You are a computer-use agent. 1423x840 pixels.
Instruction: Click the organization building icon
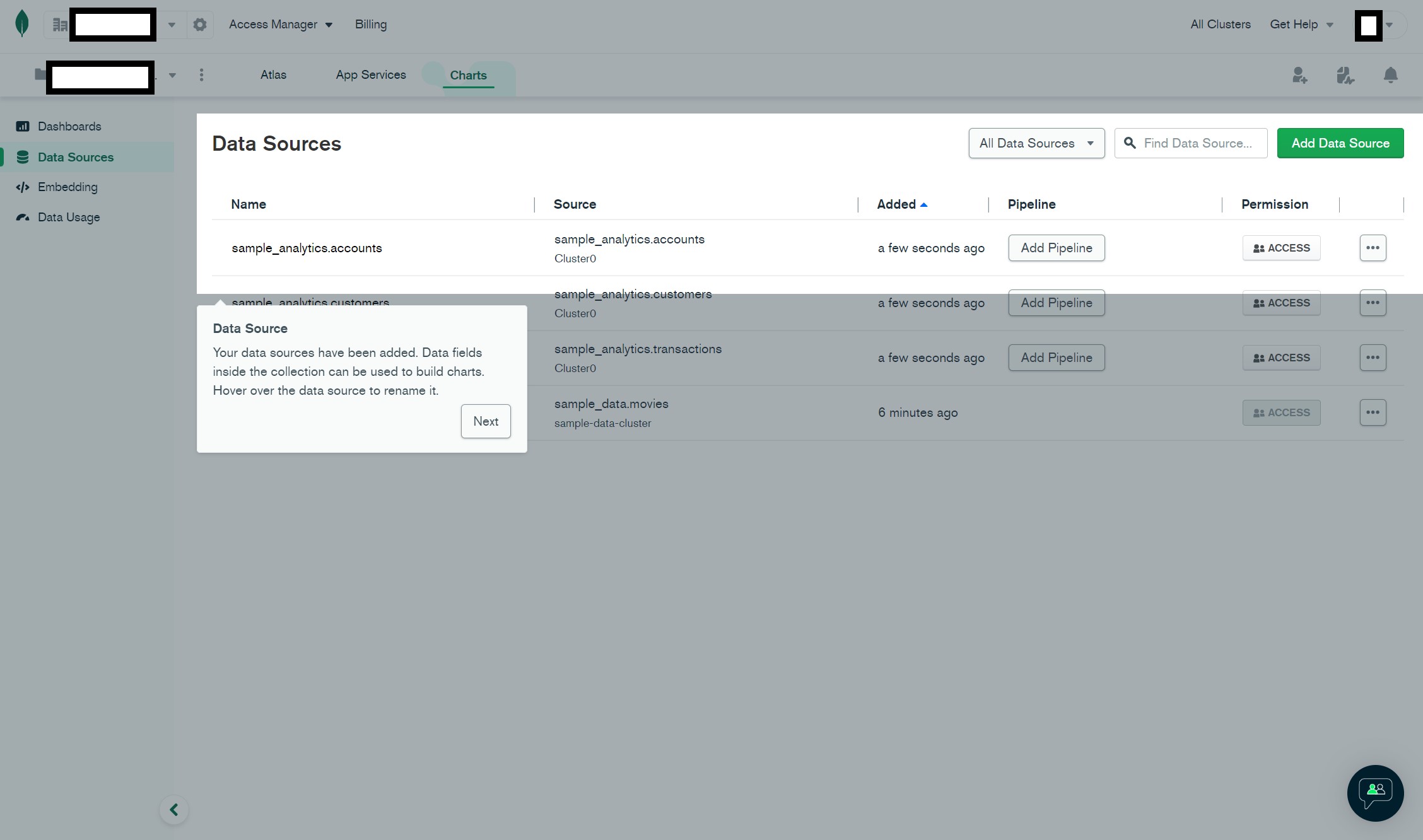click(60, 25)
